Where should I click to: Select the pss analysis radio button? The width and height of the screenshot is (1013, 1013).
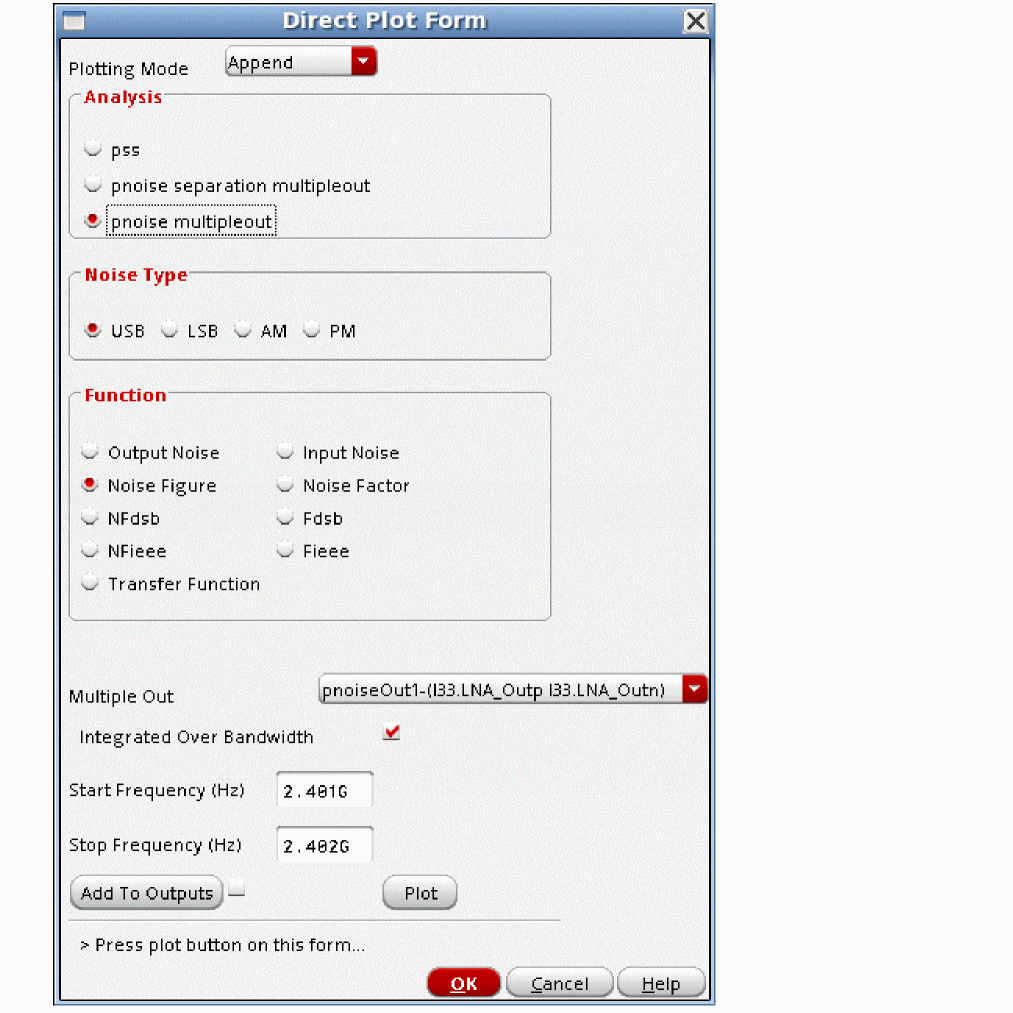(93, 149)
